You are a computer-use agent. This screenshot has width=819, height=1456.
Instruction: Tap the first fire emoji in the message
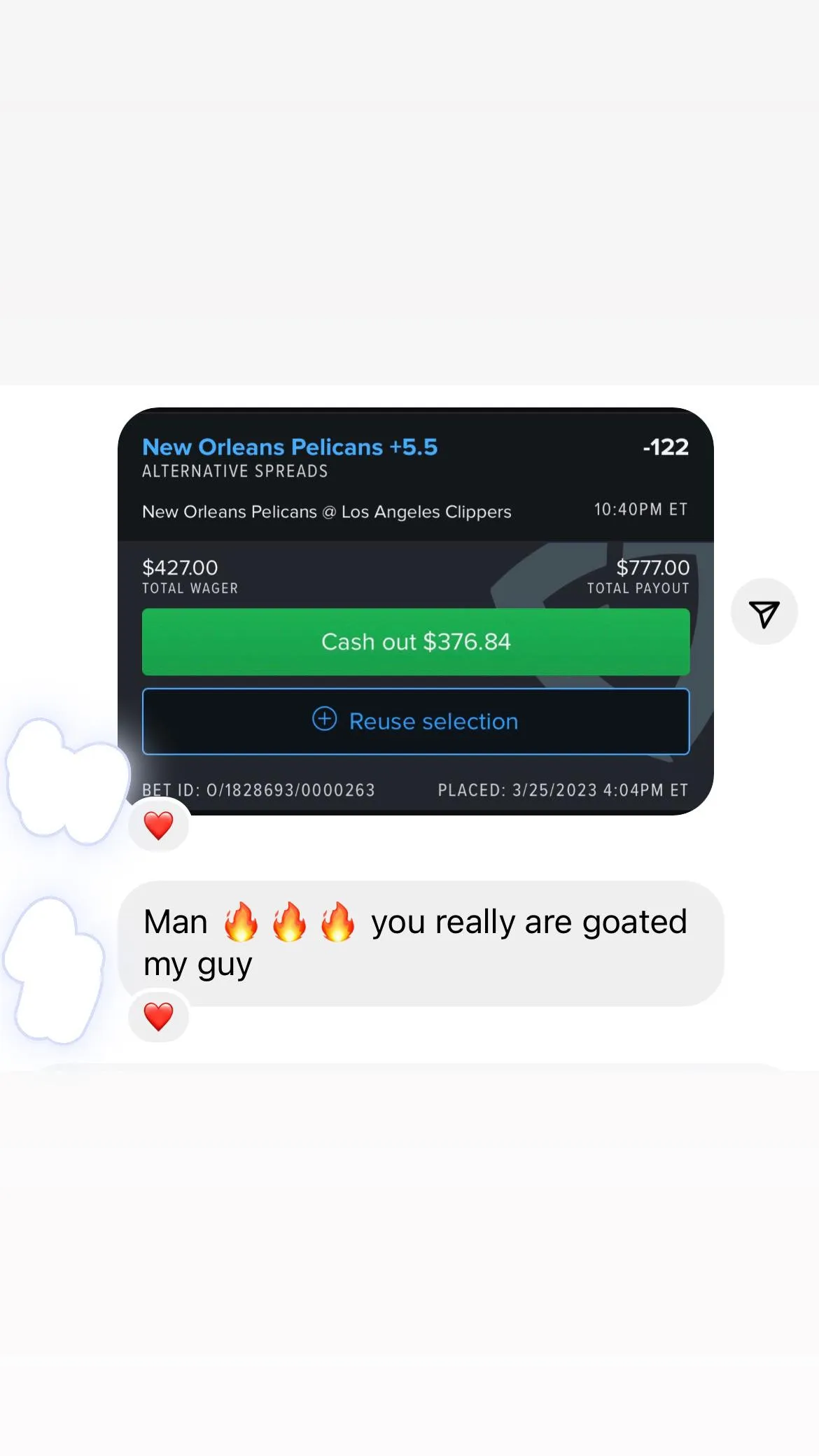coord(241,921)
